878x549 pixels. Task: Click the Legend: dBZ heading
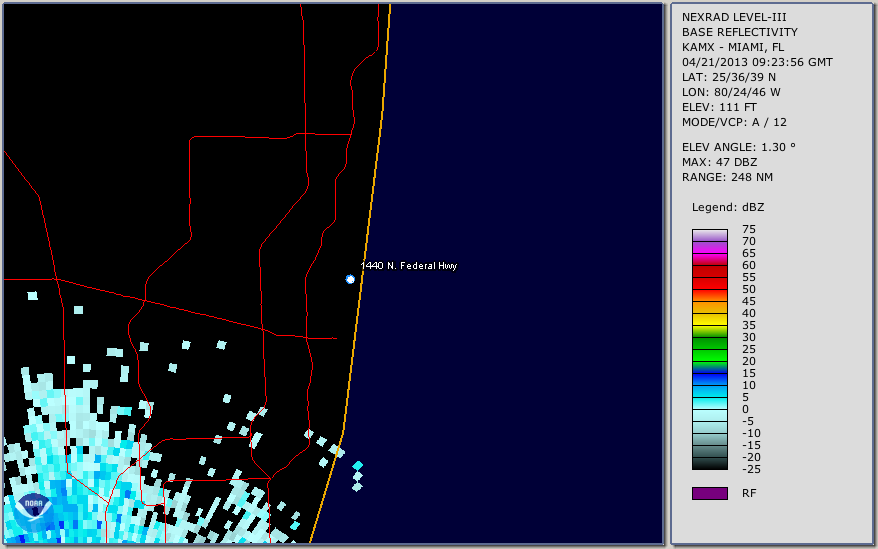(727, 207)
